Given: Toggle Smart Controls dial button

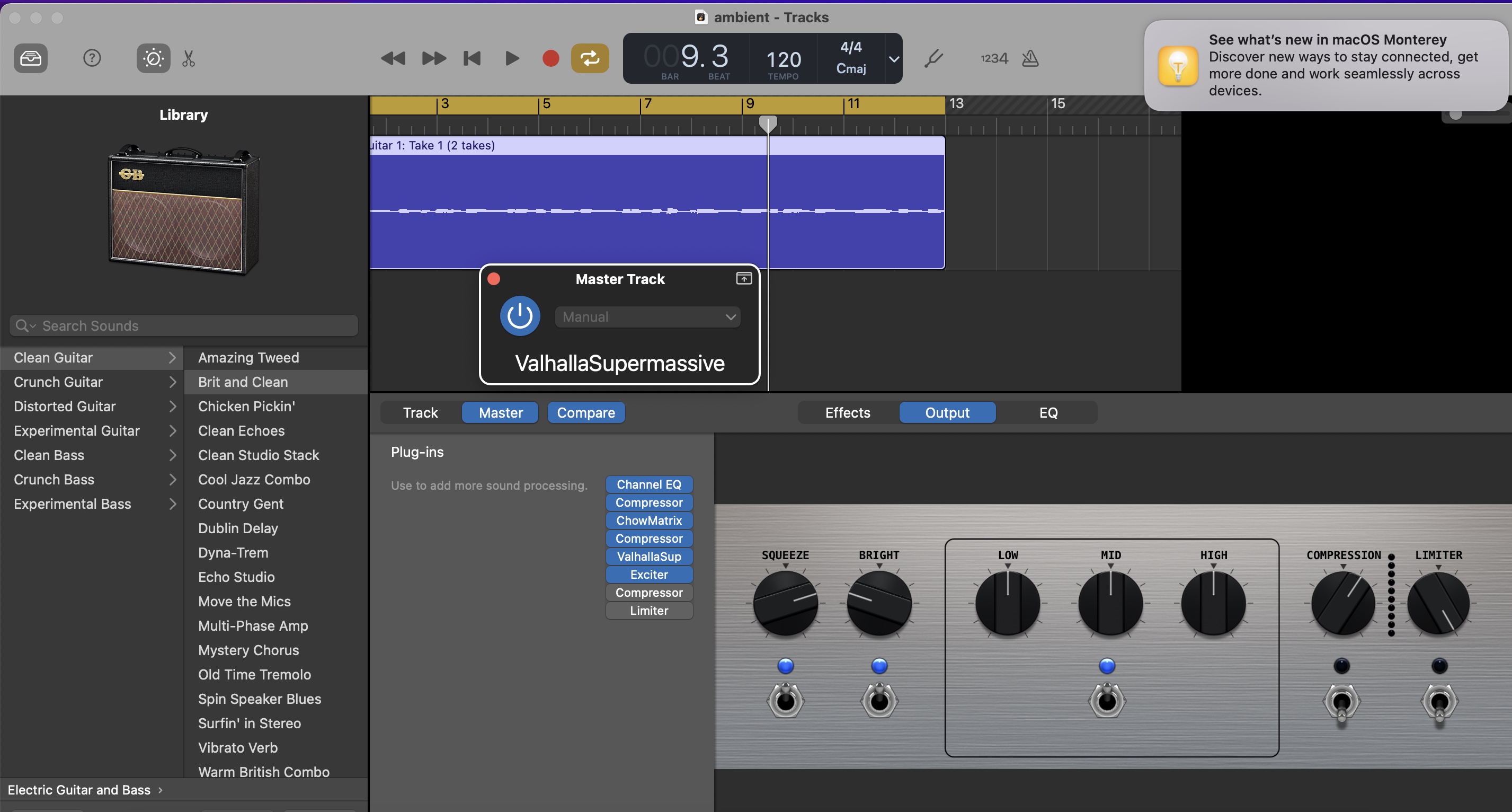Looking at the screenshot, I should (153, 58).
